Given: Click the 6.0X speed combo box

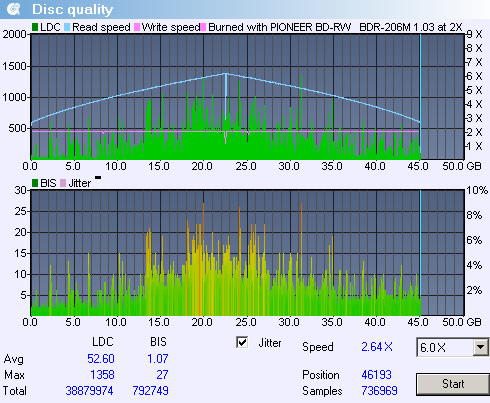Looking at the screenshot, I should click(x=452, y=347).
